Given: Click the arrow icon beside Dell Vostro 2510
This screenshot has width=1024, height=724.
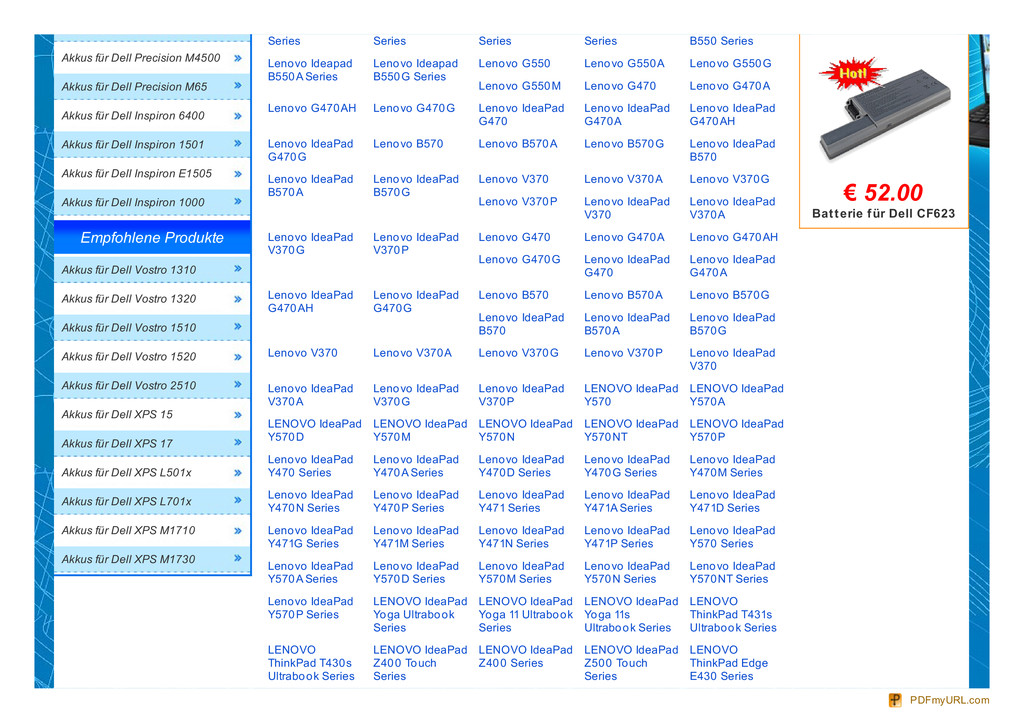Looking at the screenshot, I should (x=238, y=385).
